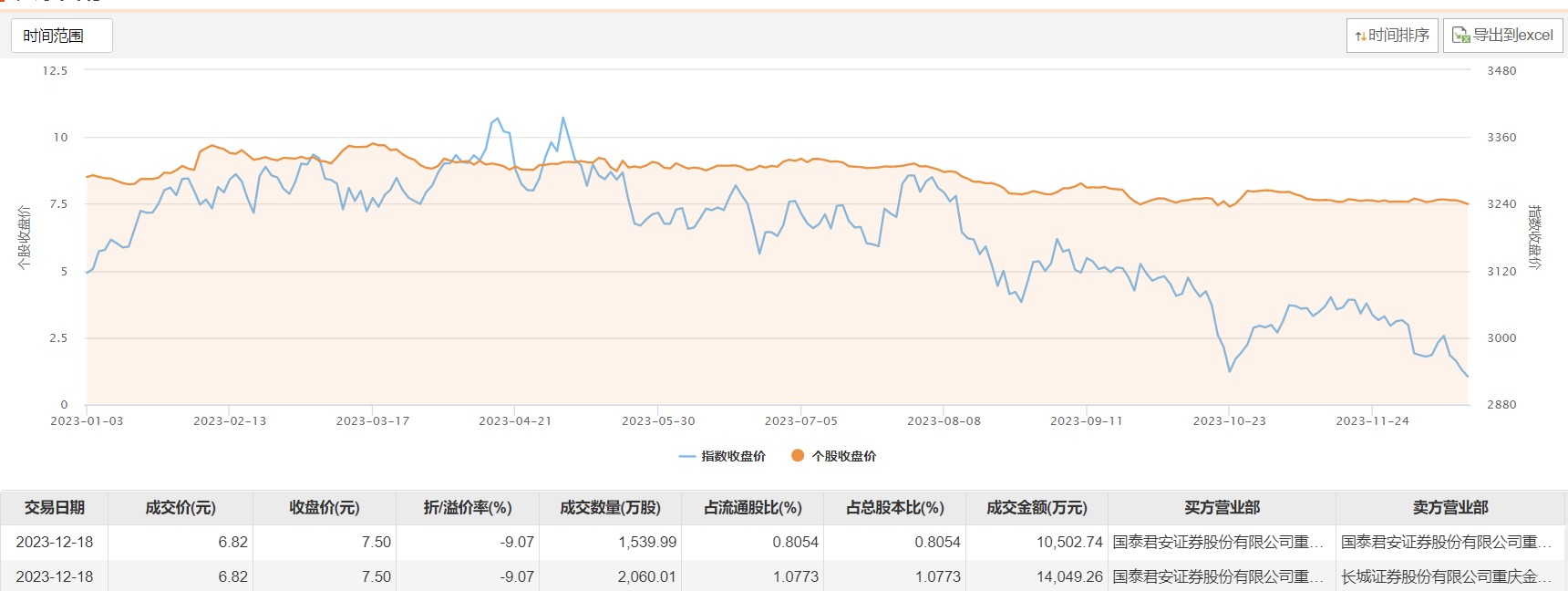Click the 买方营业部 column header
This screenshot has width=1568, height=591.
[x=1222, y=508]
